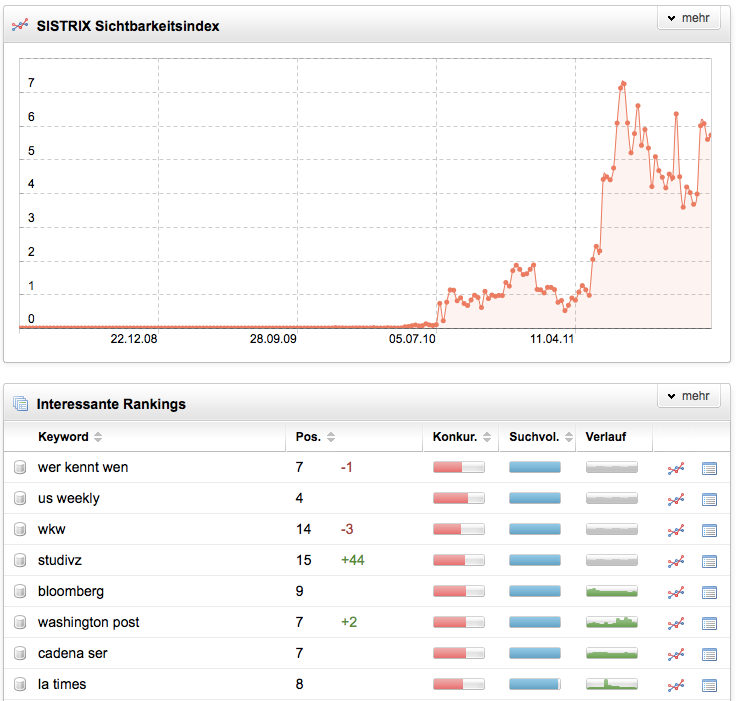Click red competition bar for 'us weekly'
This screenshot has height=701, width=740.
click(458, 498)
